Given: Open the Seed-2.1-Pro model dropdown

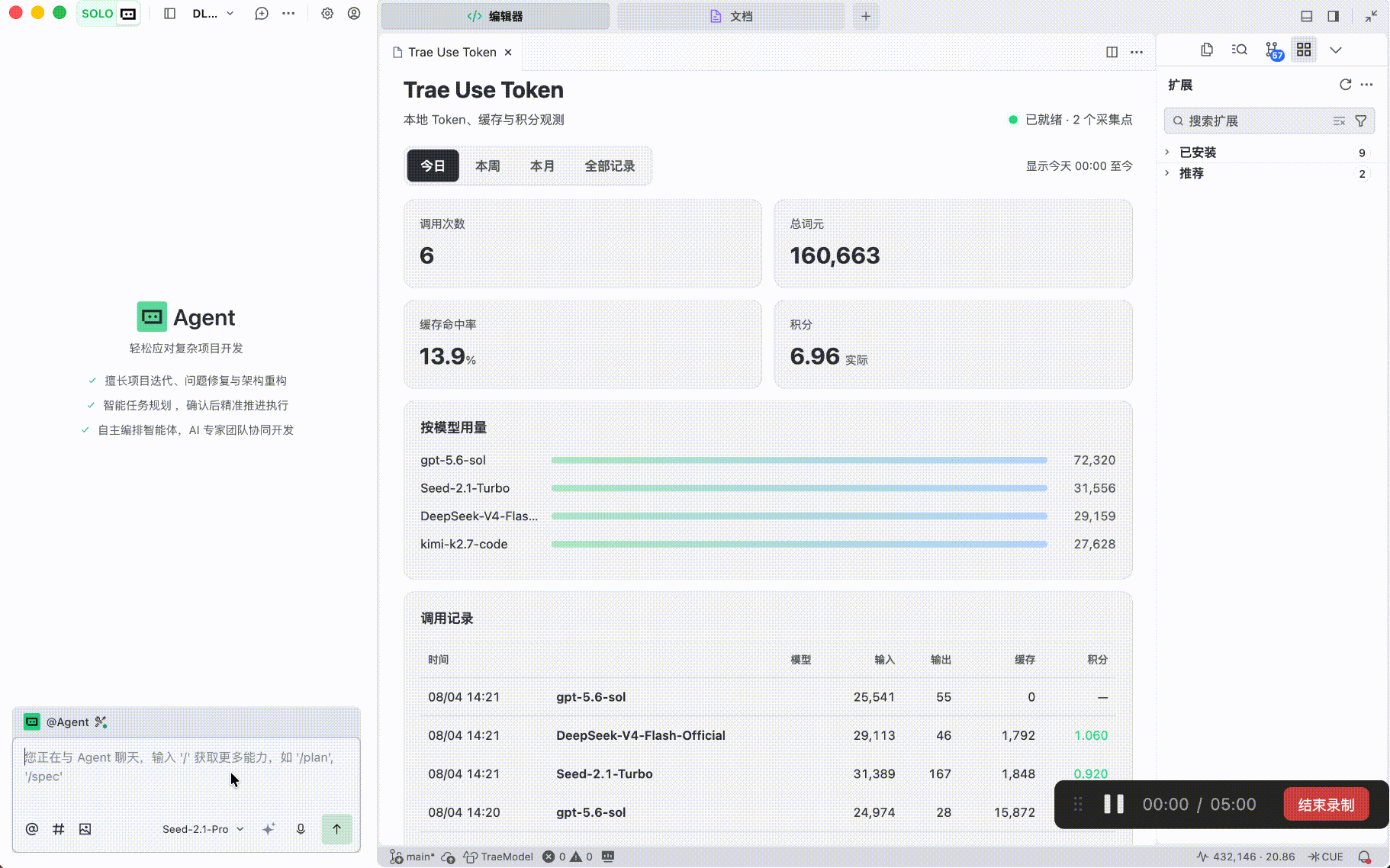Looking at the screenshot, I should coord(203,829).
